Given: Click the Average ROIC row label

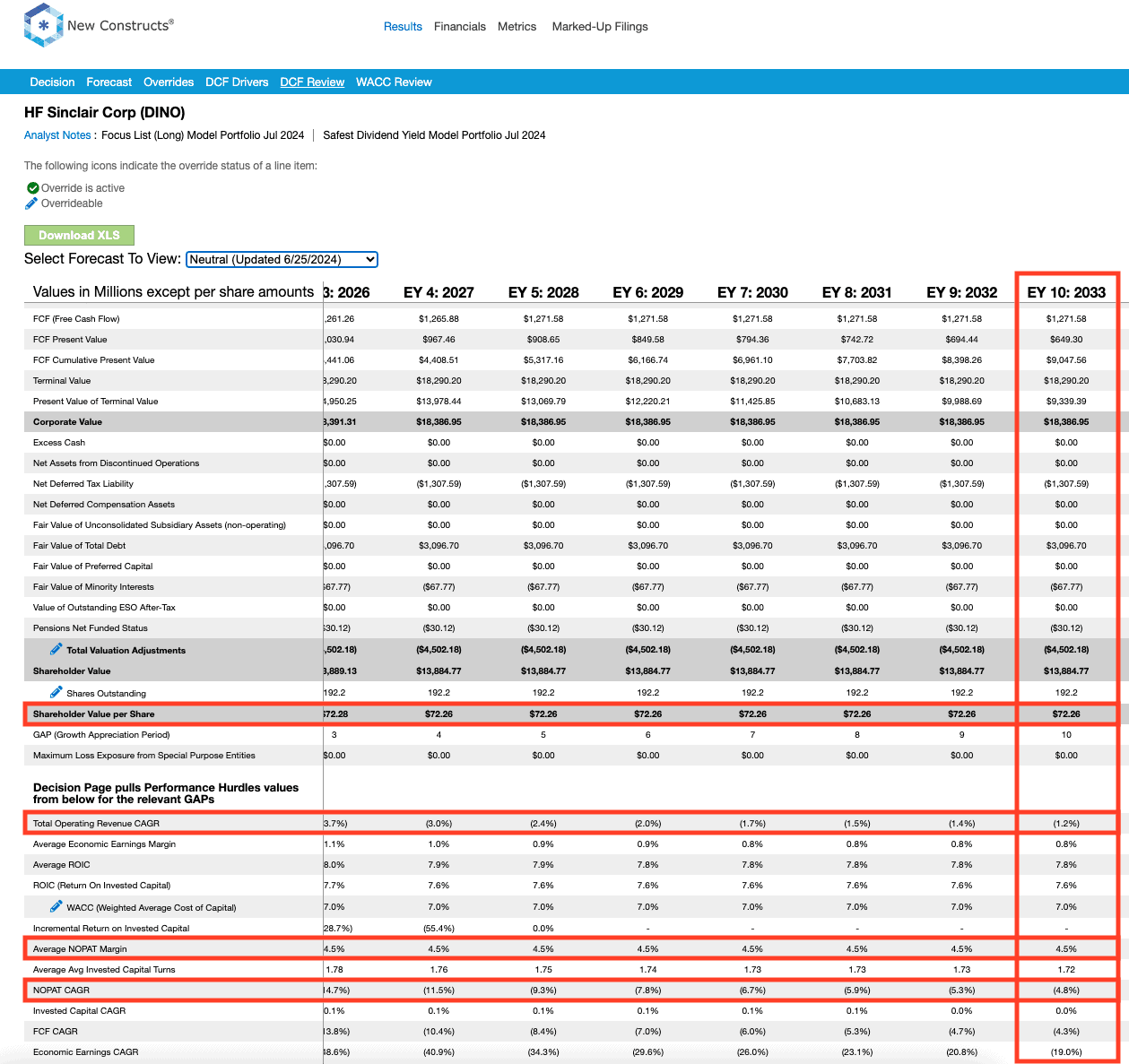Looking at the screenshot, I should (x=62, y=865).
